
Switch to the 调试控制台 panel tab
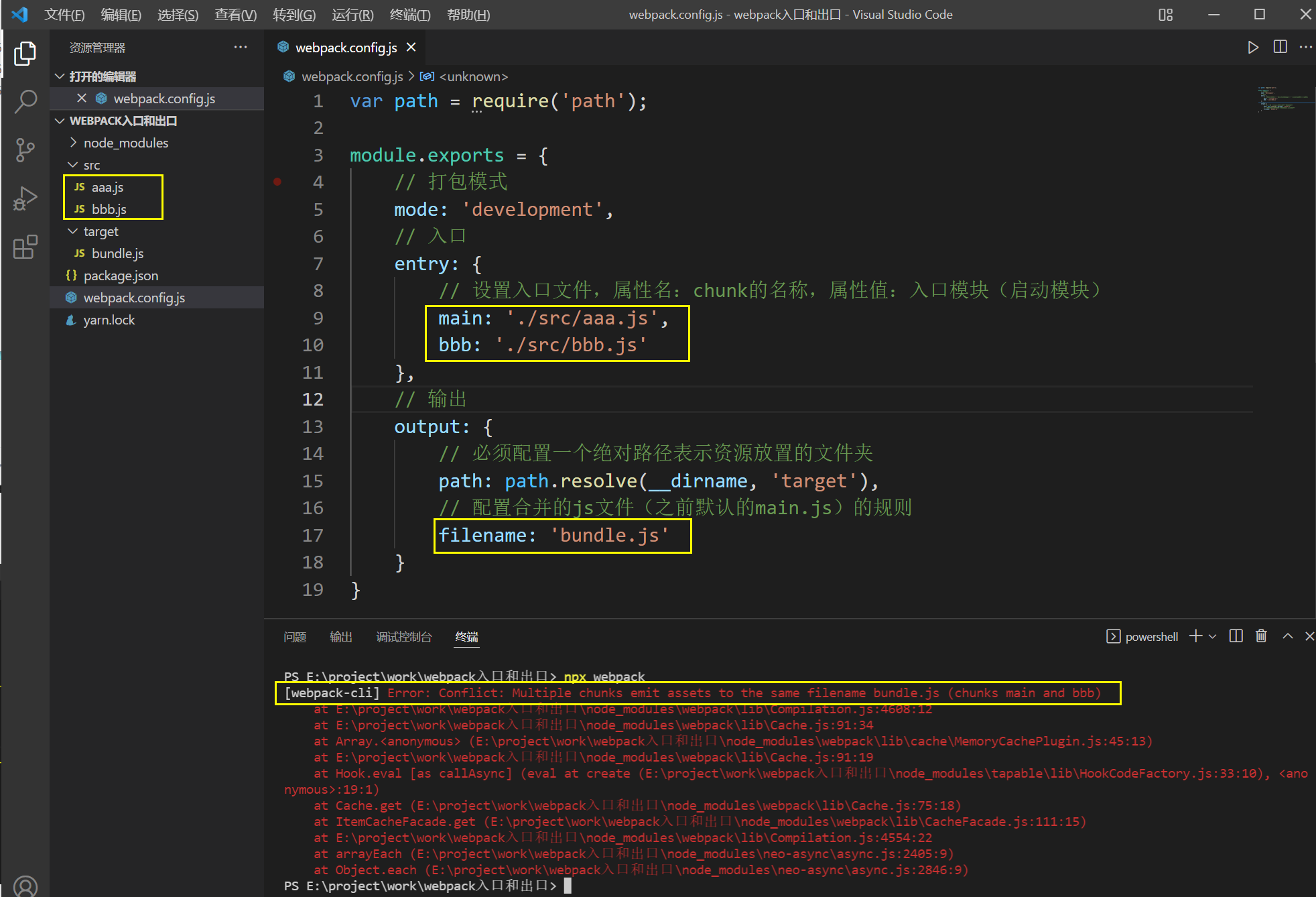pos(404,637)
